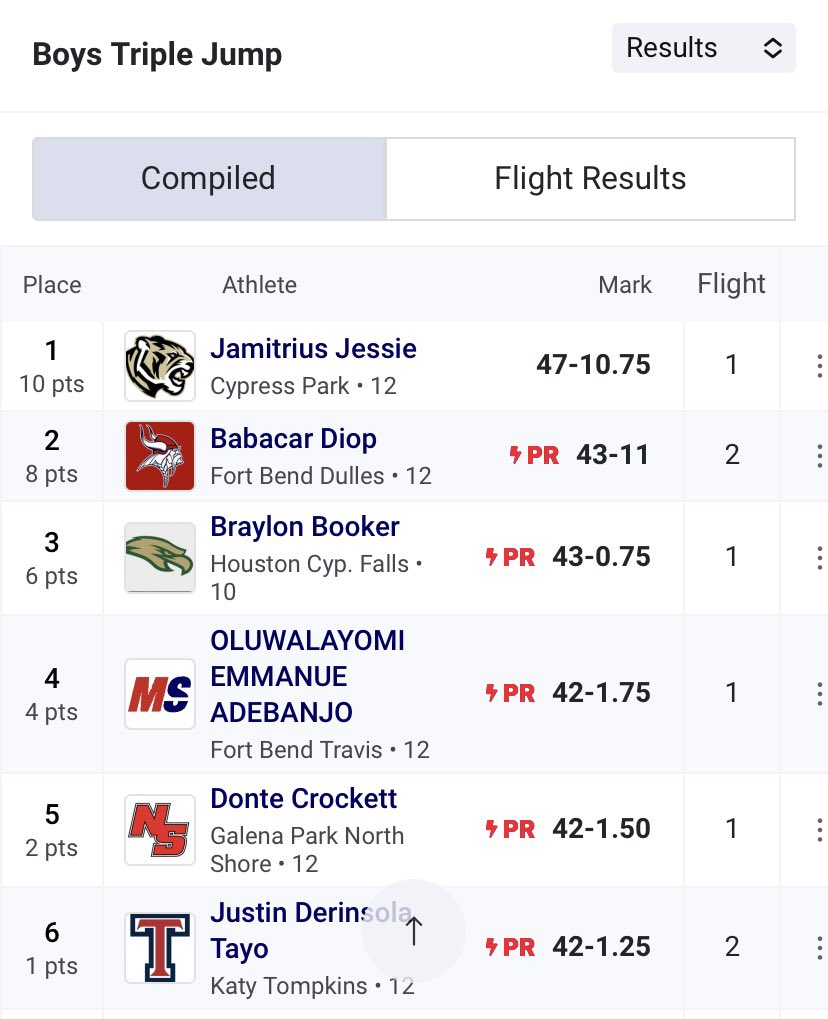Open Houston Cyp. Falls eagle logo
828x1019 pixels.
[x=160, y=558]
